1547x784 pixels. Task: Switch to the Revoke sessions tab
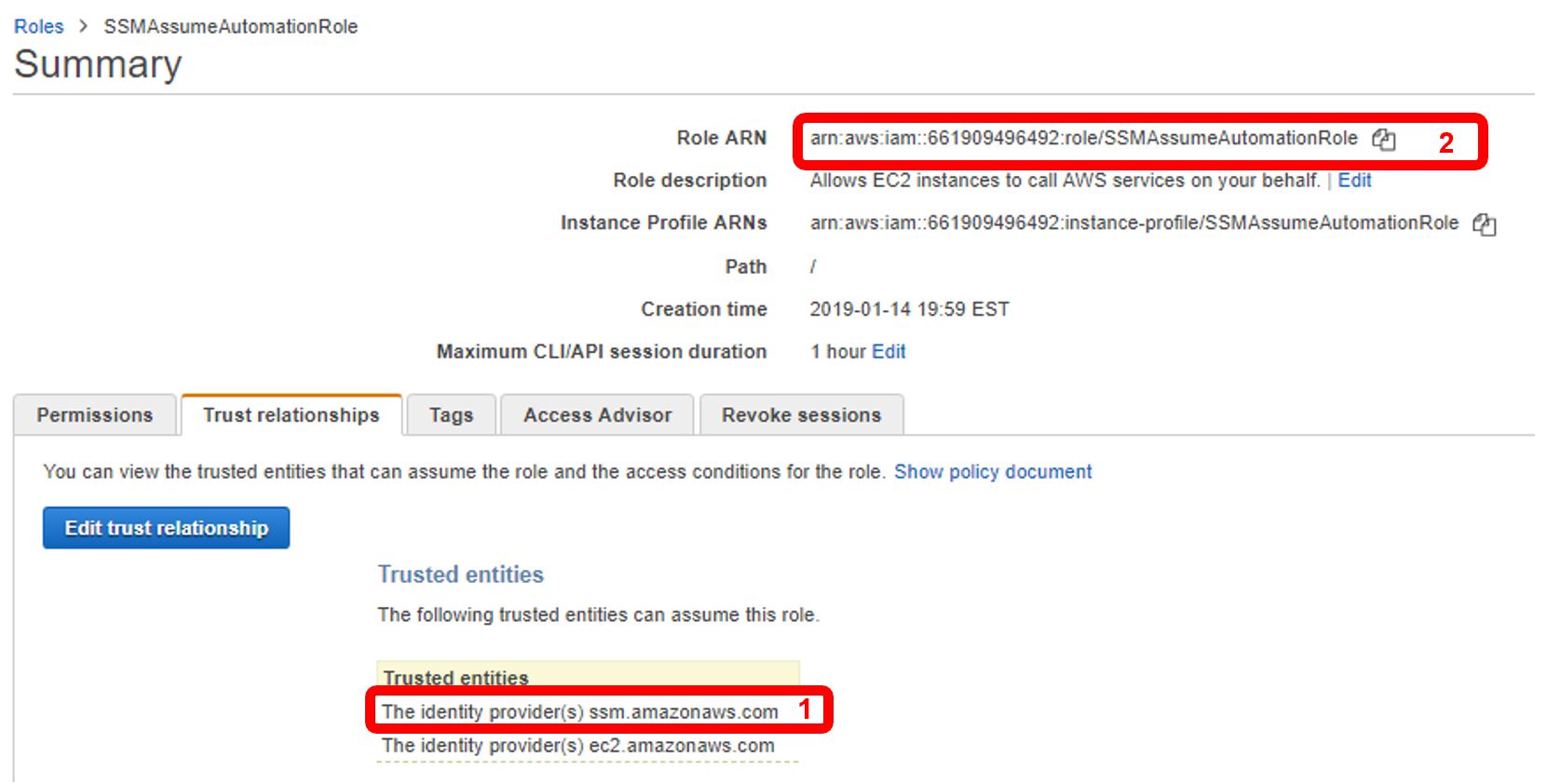(x=801, y=415)
